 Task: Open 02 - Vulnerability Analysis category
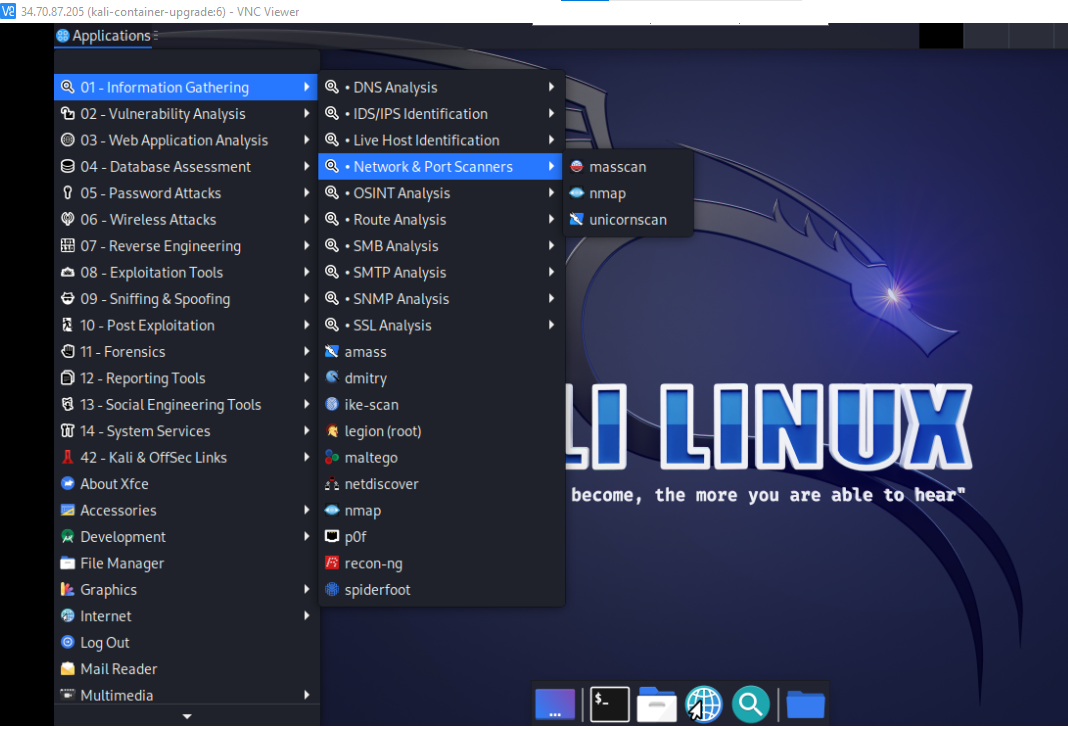click(185, 114)
